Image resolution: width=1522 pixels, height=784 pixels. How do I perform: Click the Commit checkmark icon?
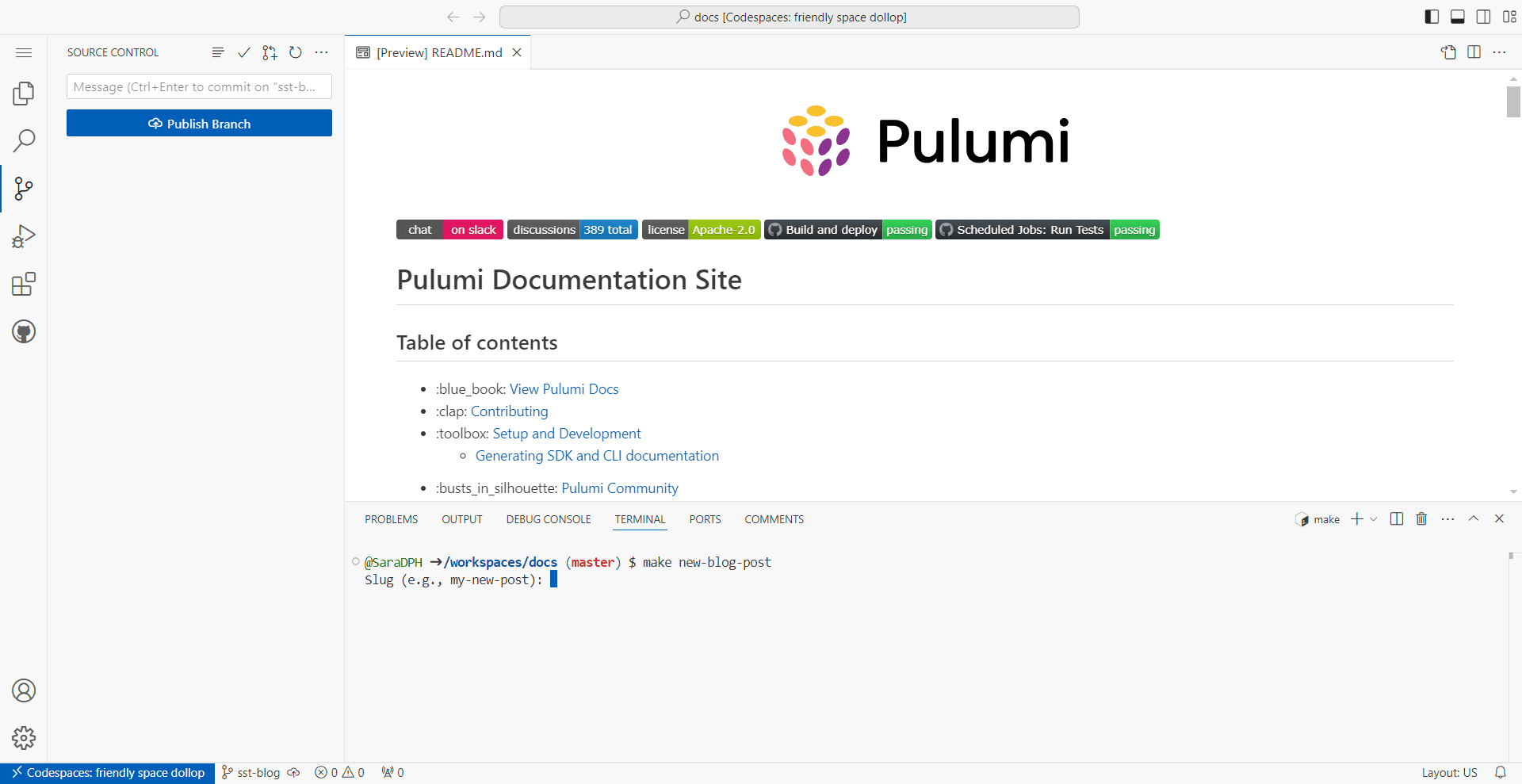coord(244,52)
